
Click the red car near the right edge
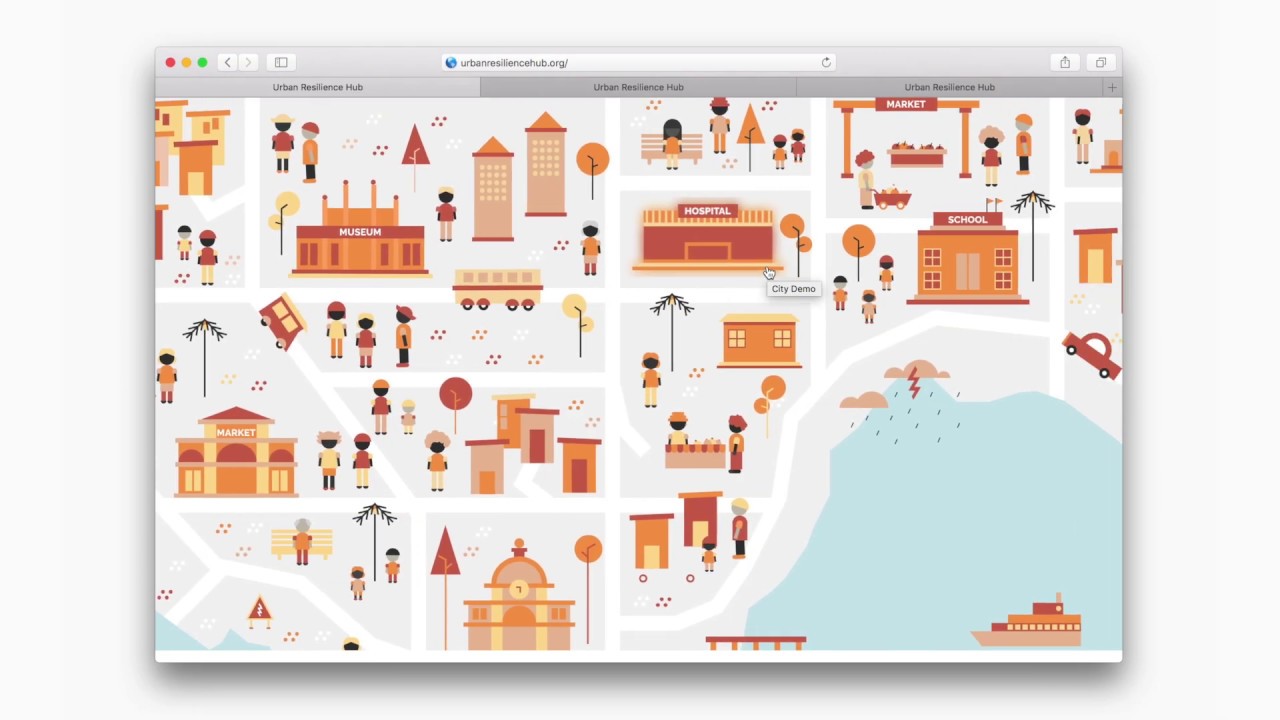(x=1092, y=354)
